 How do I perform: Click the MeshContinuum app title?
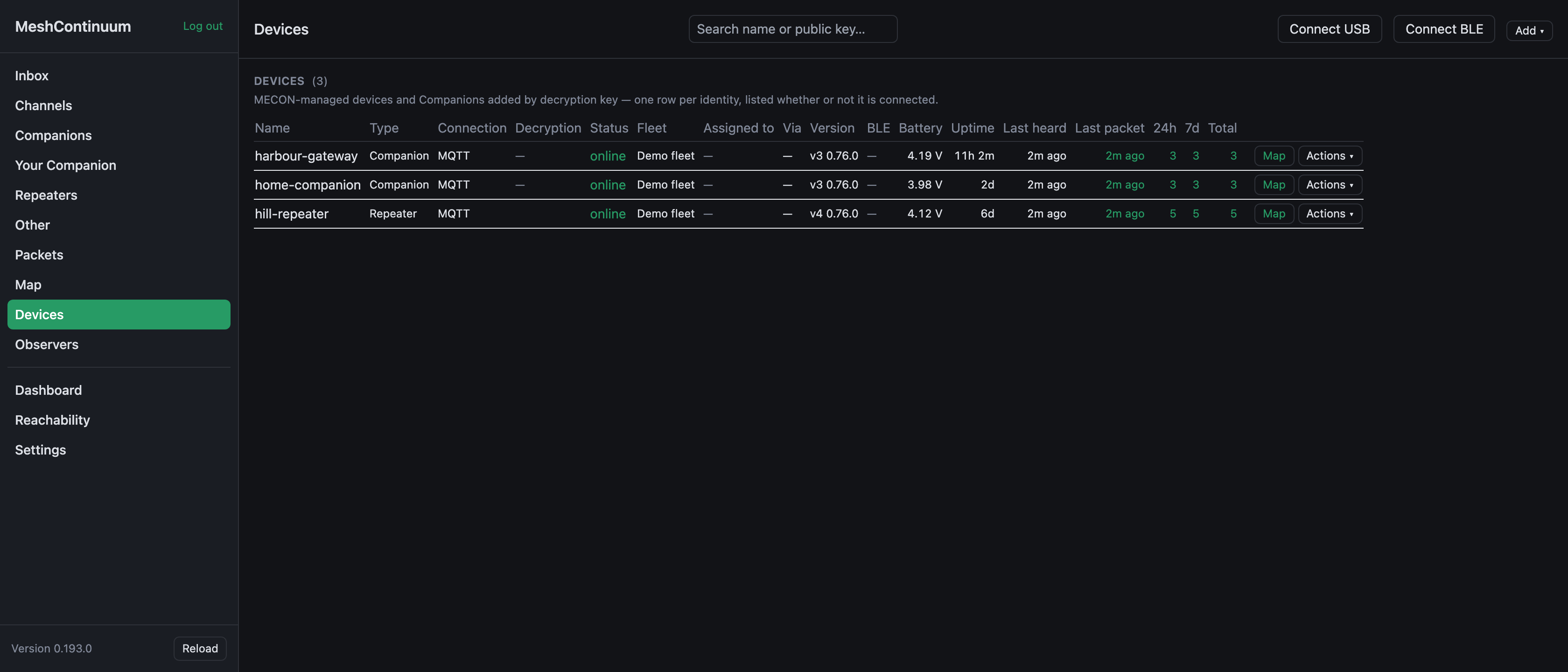(73, 26)
